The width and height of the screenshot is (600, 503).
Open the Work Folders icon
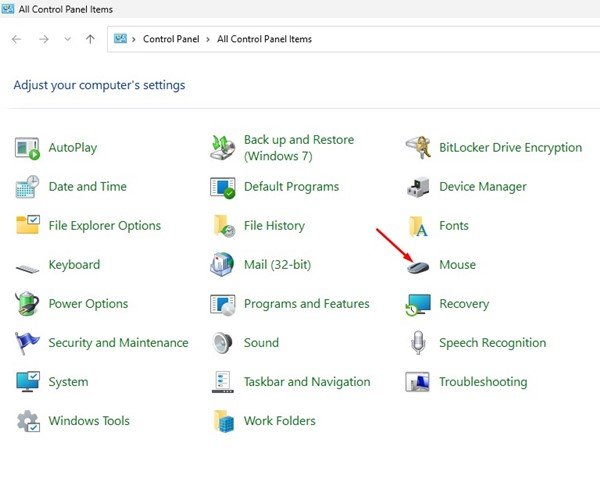point(223,421)
